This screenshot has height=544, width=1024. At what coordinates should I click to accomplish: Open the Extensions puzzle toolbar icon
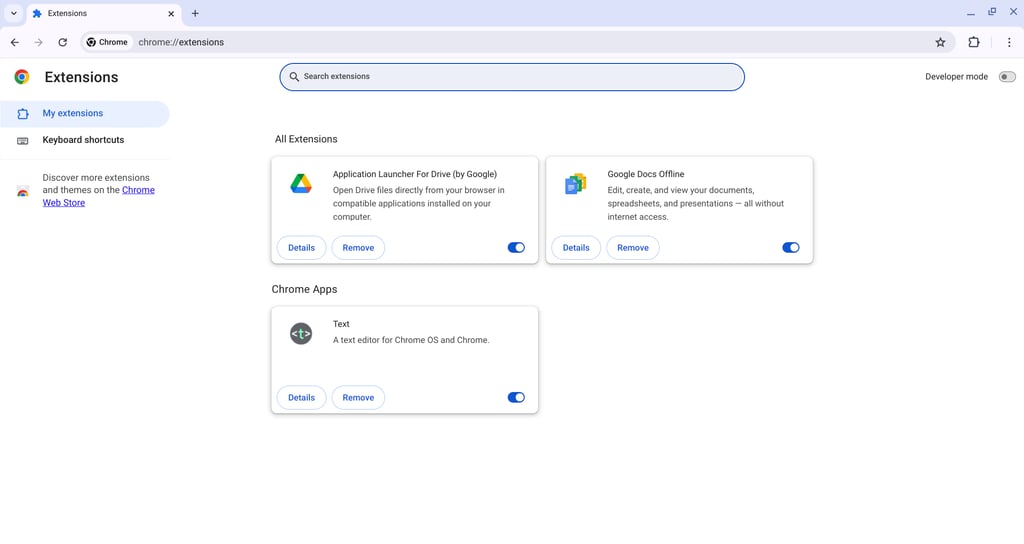pyautogui.click(x=974, y=42)
